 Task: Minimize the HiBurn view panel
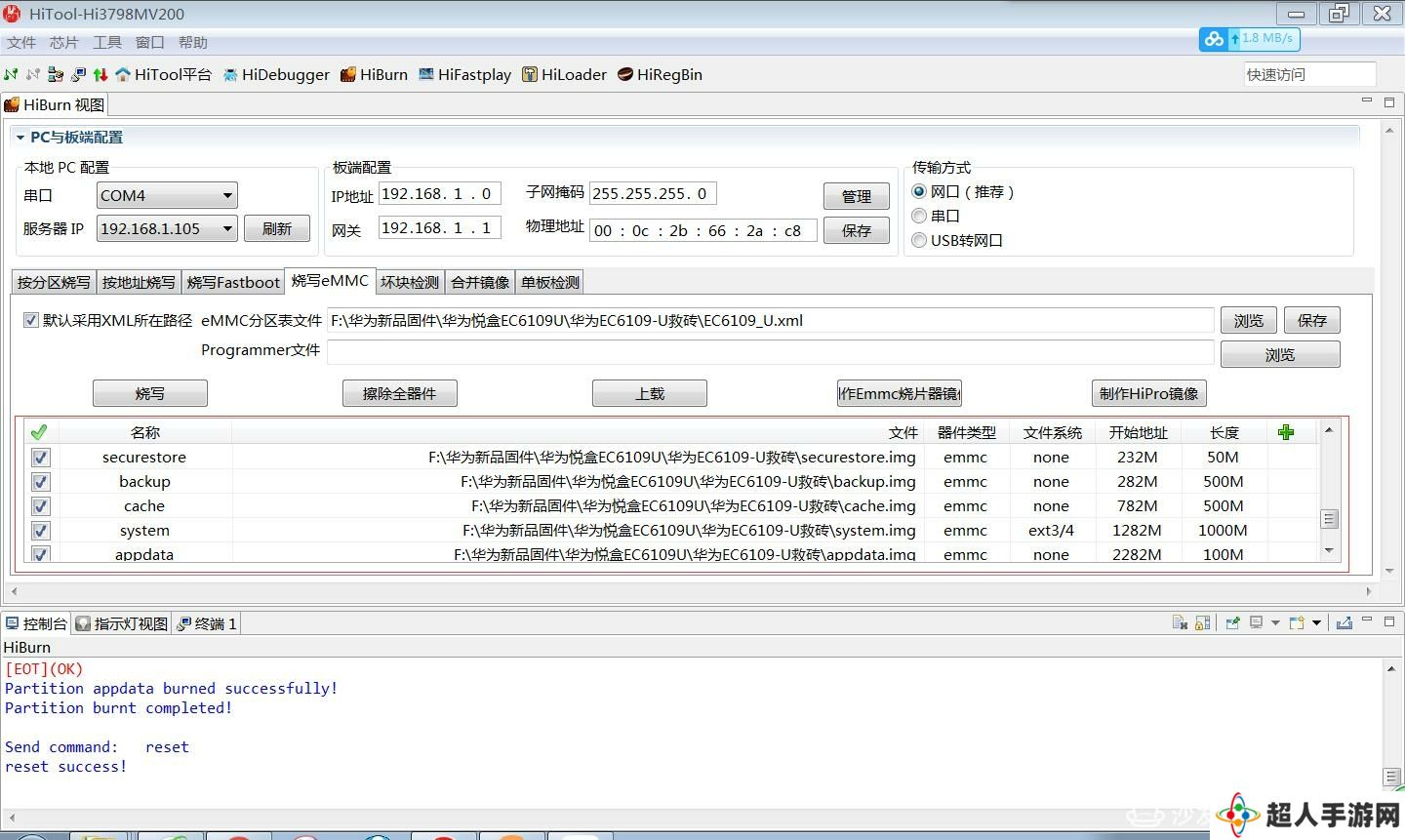click(1367, 100)
